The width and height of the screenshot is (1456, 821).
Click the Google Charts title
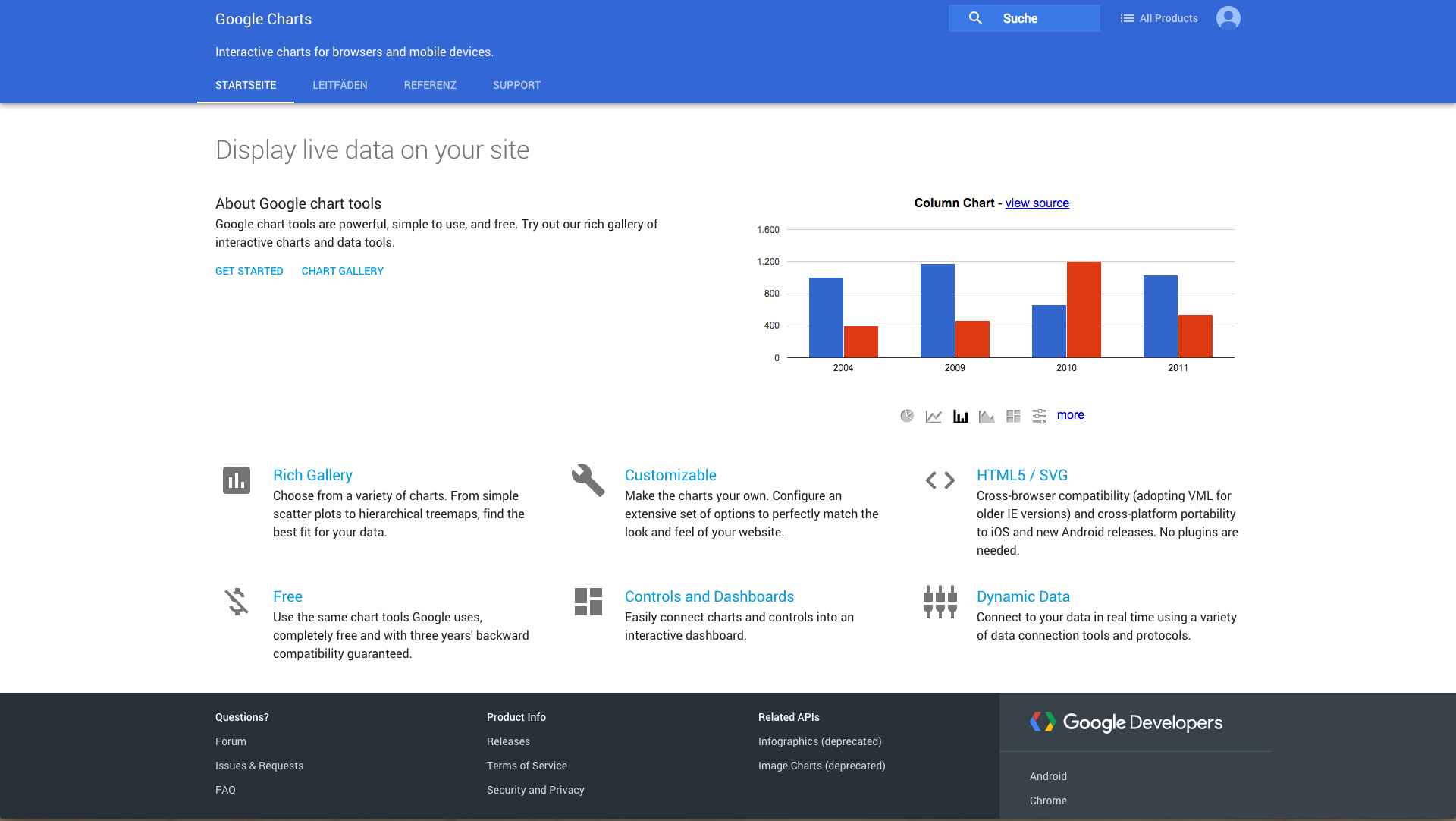click(263, 19)
